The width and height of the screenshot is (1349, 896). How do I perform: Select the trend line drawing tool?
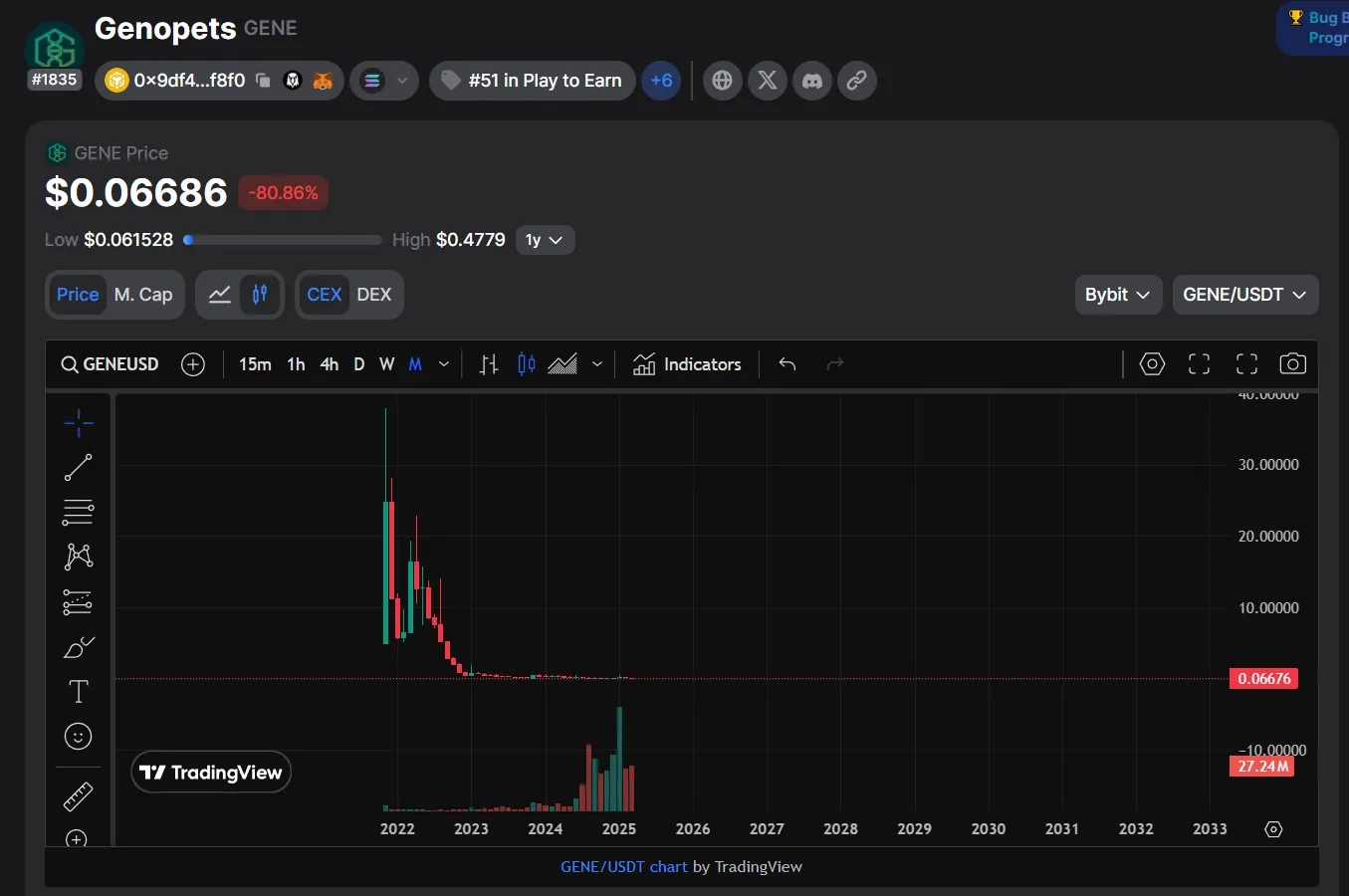point(78,467)
